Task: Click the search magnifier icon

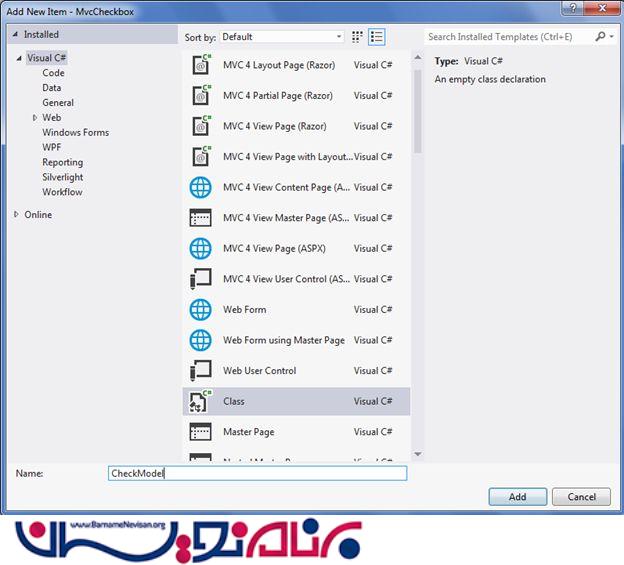Action: [600, 37]
